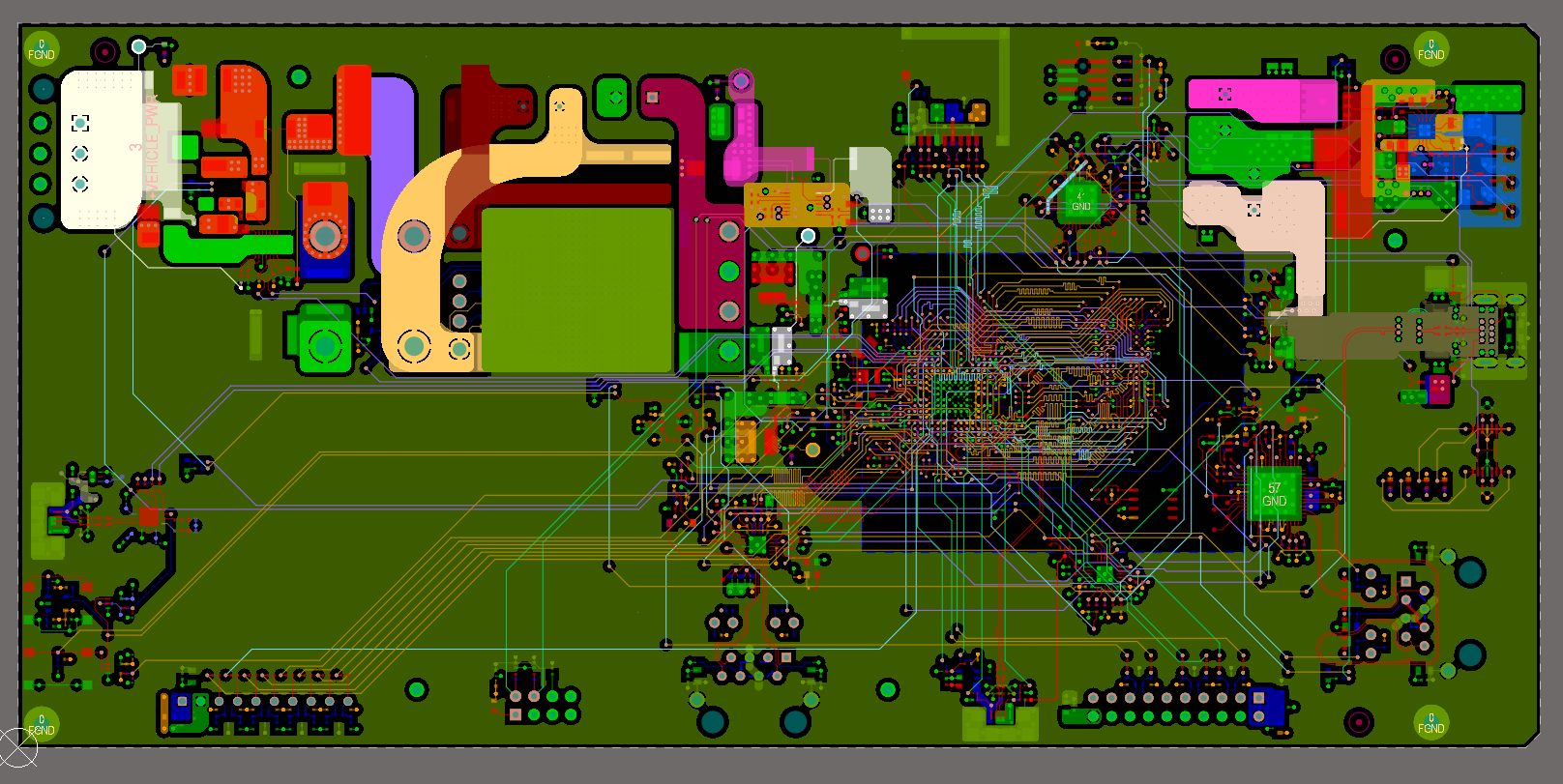
Task: Click the white-ringed via beside the top-left mounting hole
Action: (x=138, y=45)
